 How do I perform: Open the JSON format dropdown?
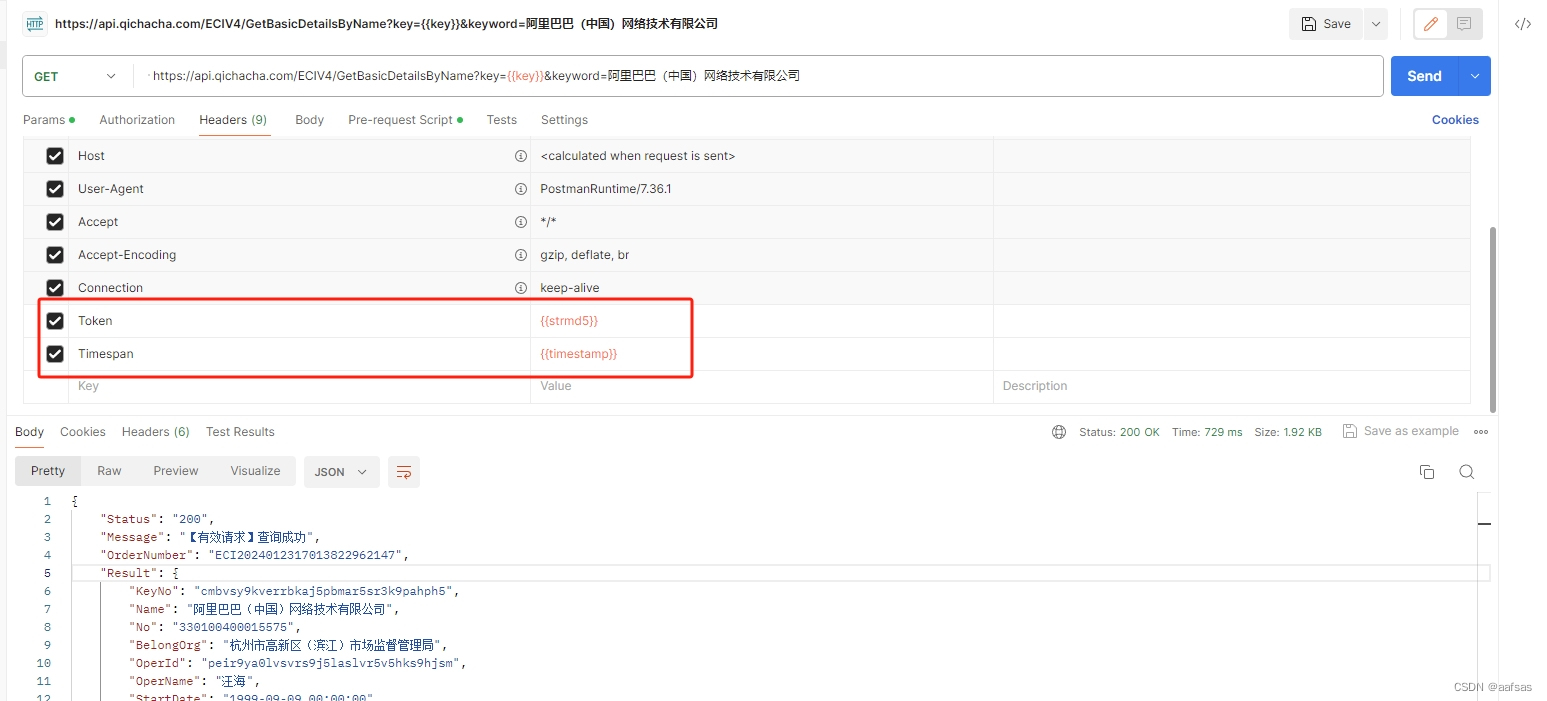click(x=341, y=472)
